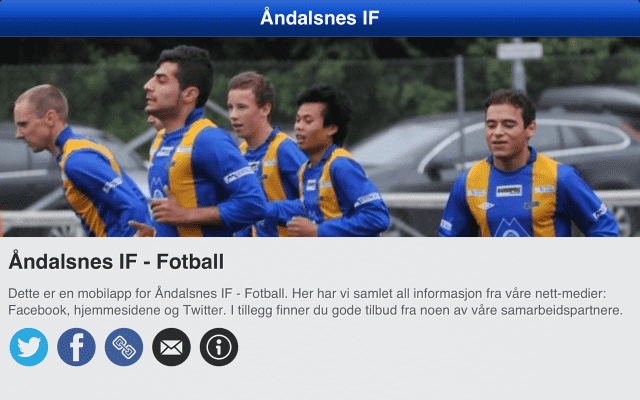Click the chain-link website icon
The image size is (640, 400).
(124, 347)
